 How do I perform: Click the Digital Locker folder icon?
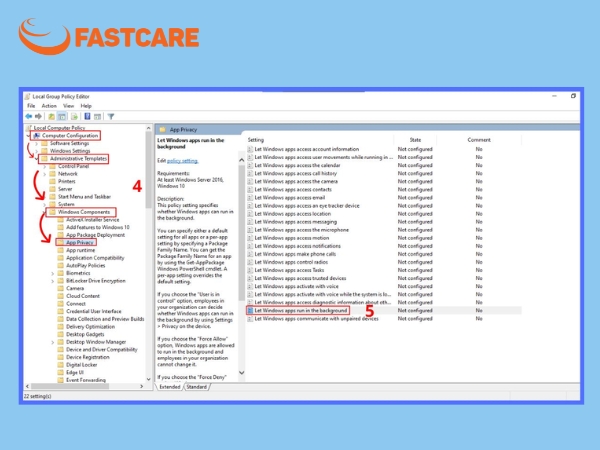click(x=60, y=365)
